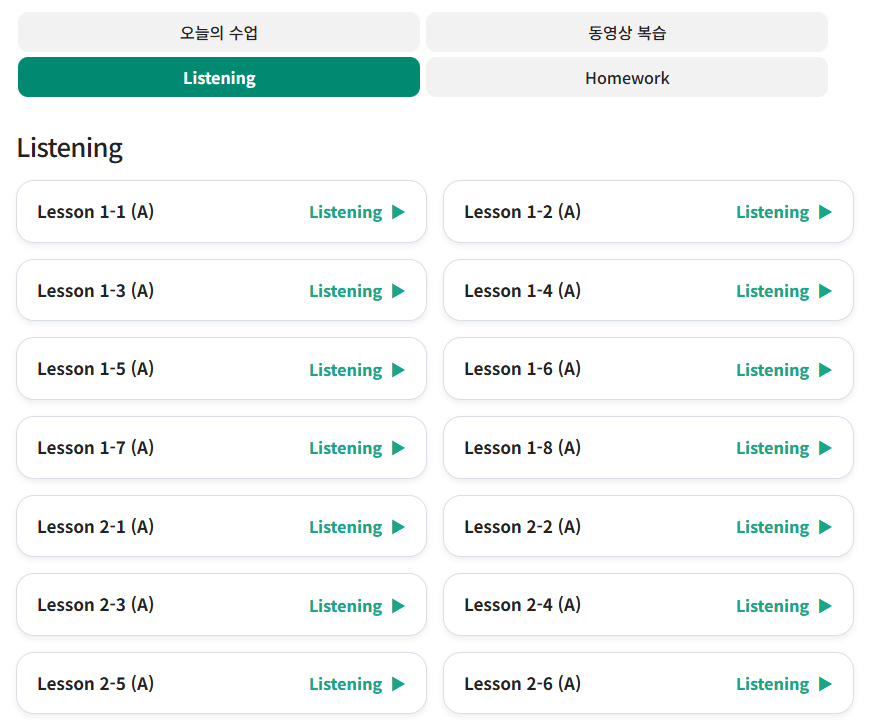Click the play arrow beside Lesson 1-5 (A)
The width and height of the screenshot is (870, 720).
pos(398,369)
